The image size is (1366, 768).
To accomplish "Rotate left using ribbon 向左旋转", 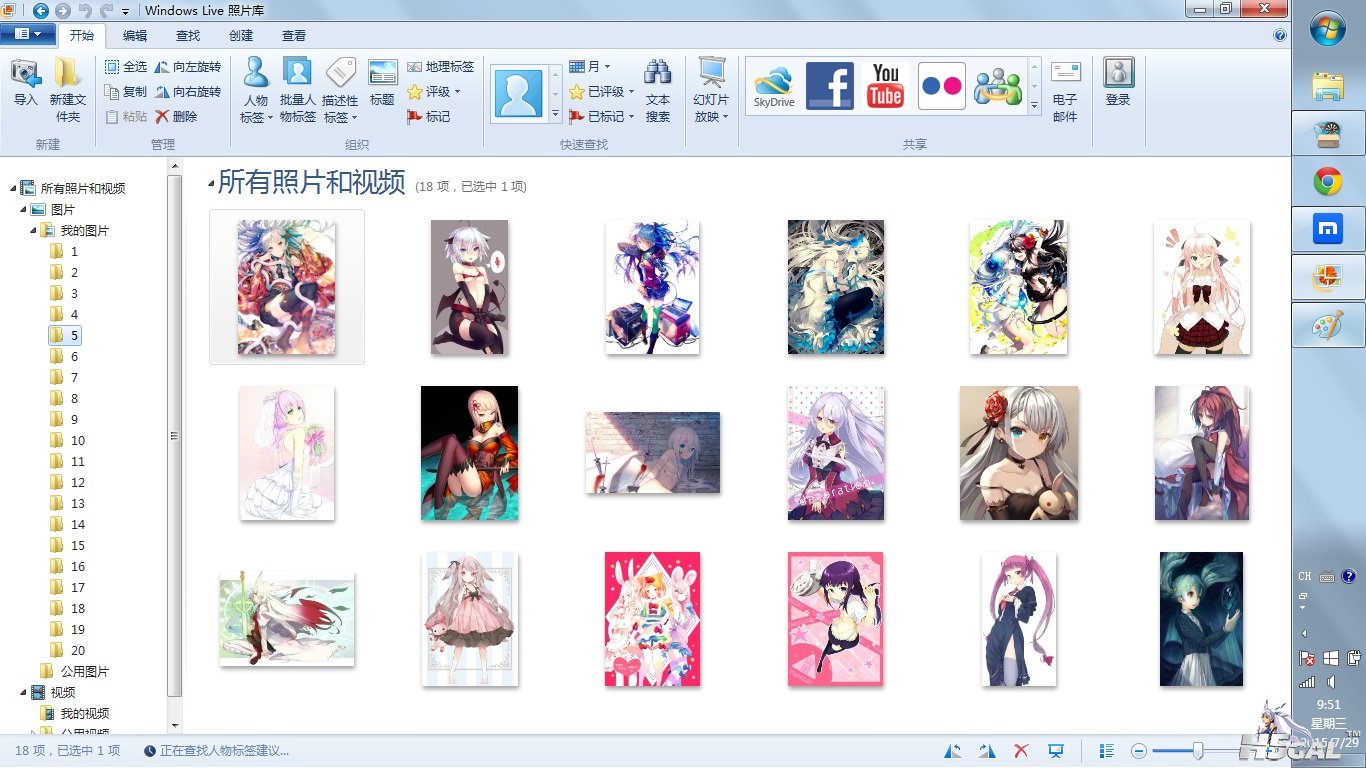I will [188, 67].
